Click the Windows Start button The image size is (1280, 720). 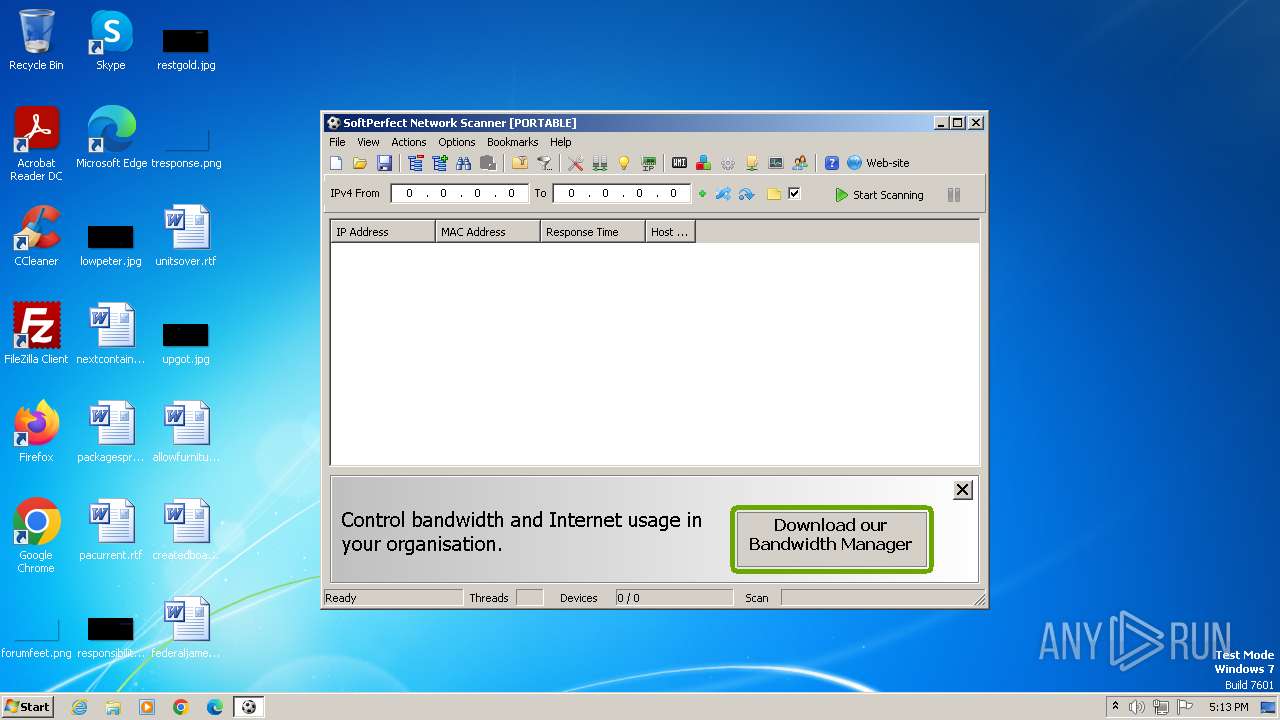pos(28,707)
